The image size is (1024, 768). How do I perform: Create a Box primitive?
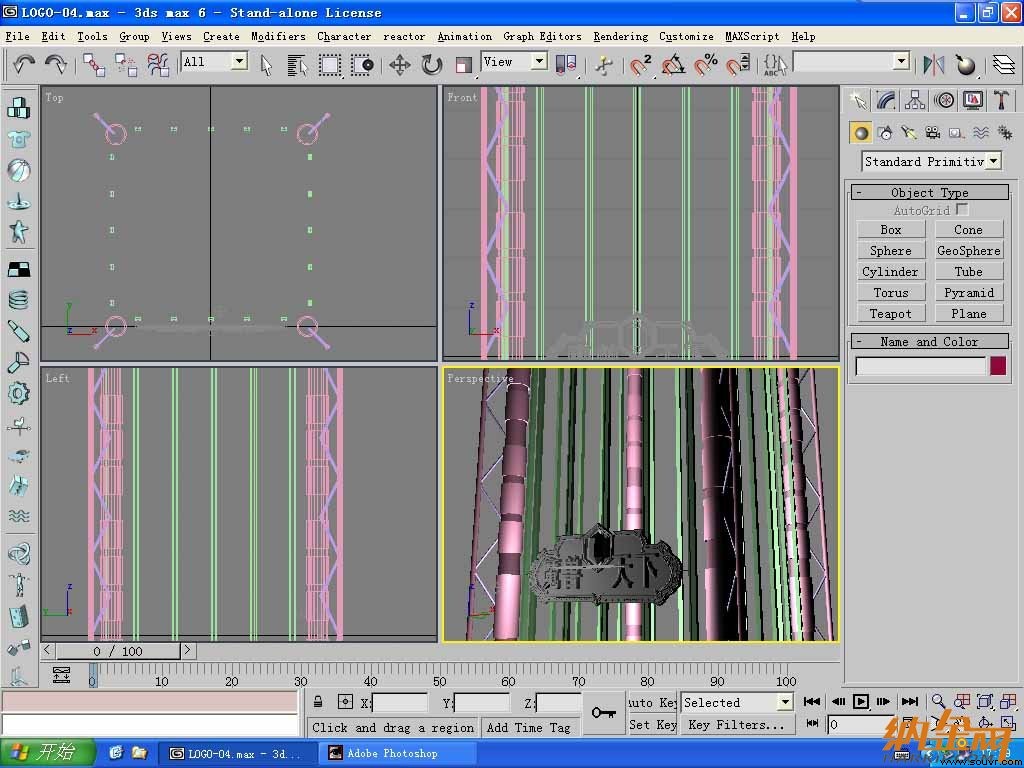(891, 229)
